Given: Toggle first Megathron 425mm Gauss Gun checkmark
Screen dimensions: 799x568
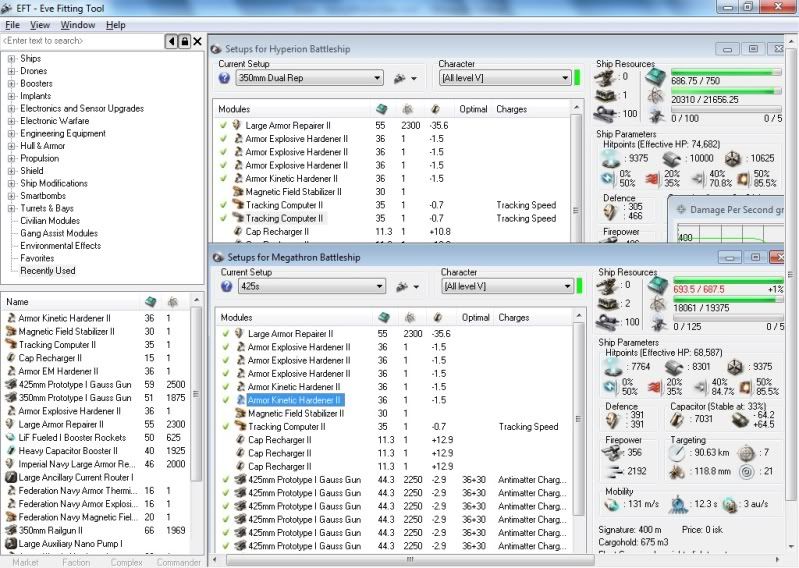Looking at the screenshot, I should tap(226, 479).
